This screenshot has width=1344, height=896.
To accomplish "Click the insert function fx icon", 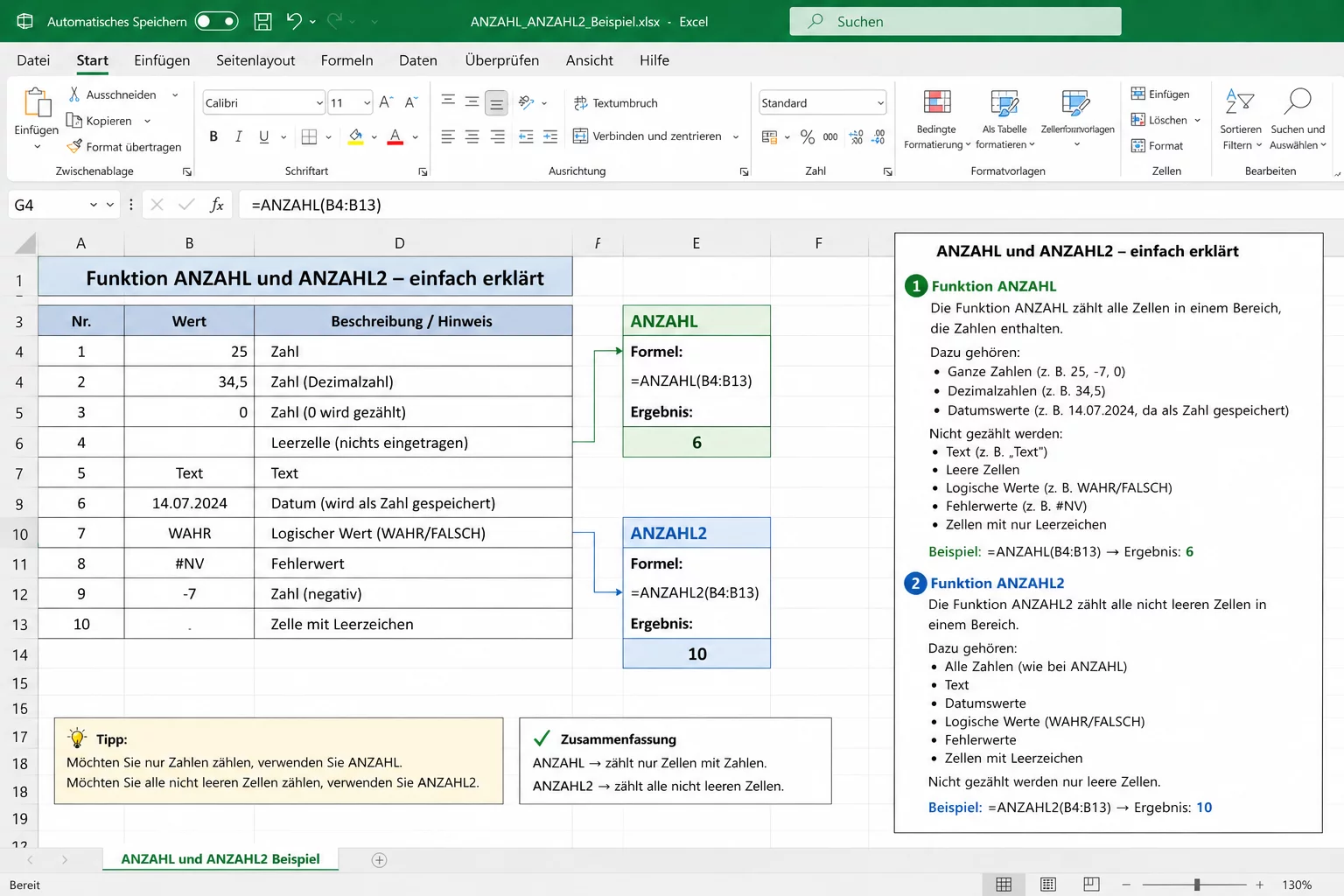I will coord(217,205).
